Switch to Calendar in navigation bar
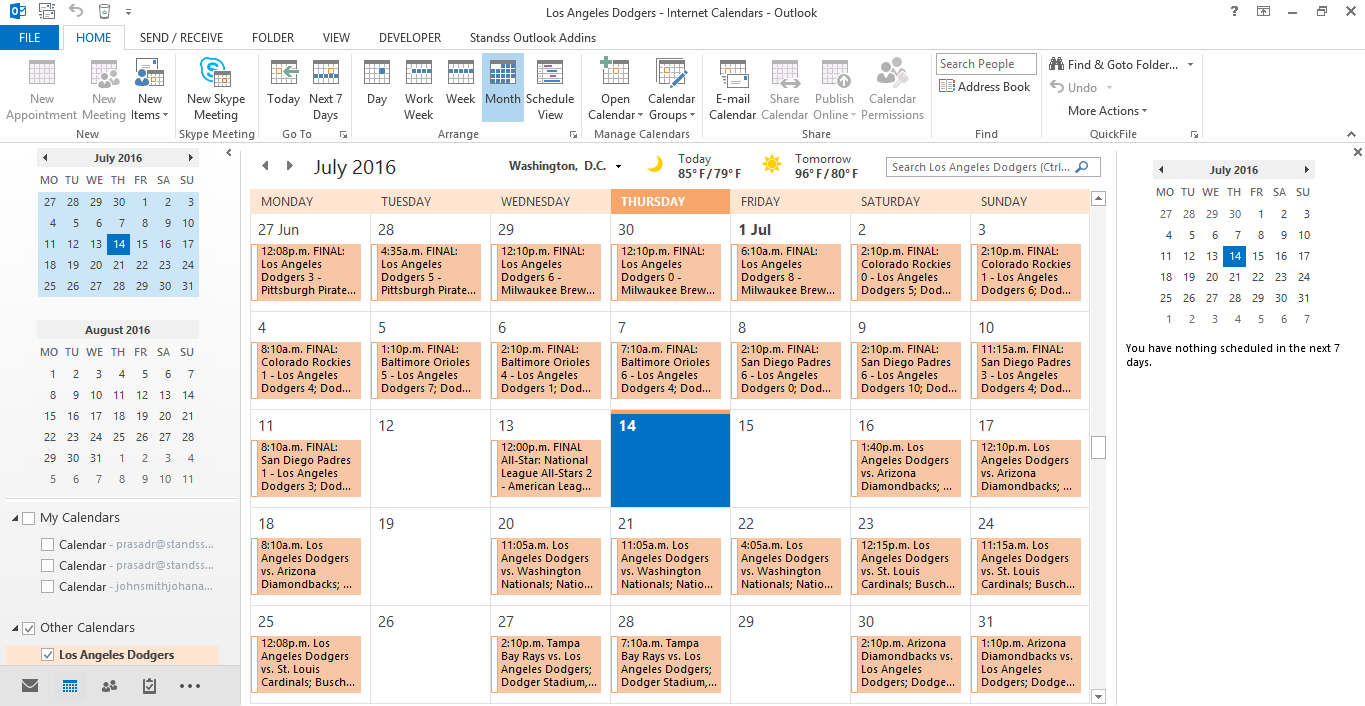 tap(70, 686)
